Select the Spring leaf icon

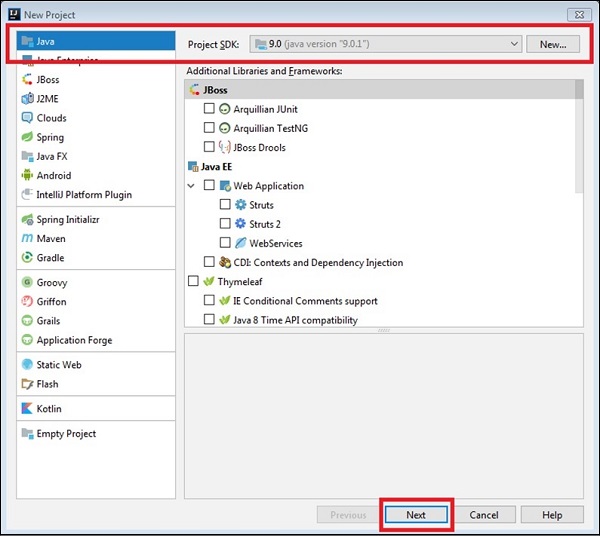click(x=27, y=138)
